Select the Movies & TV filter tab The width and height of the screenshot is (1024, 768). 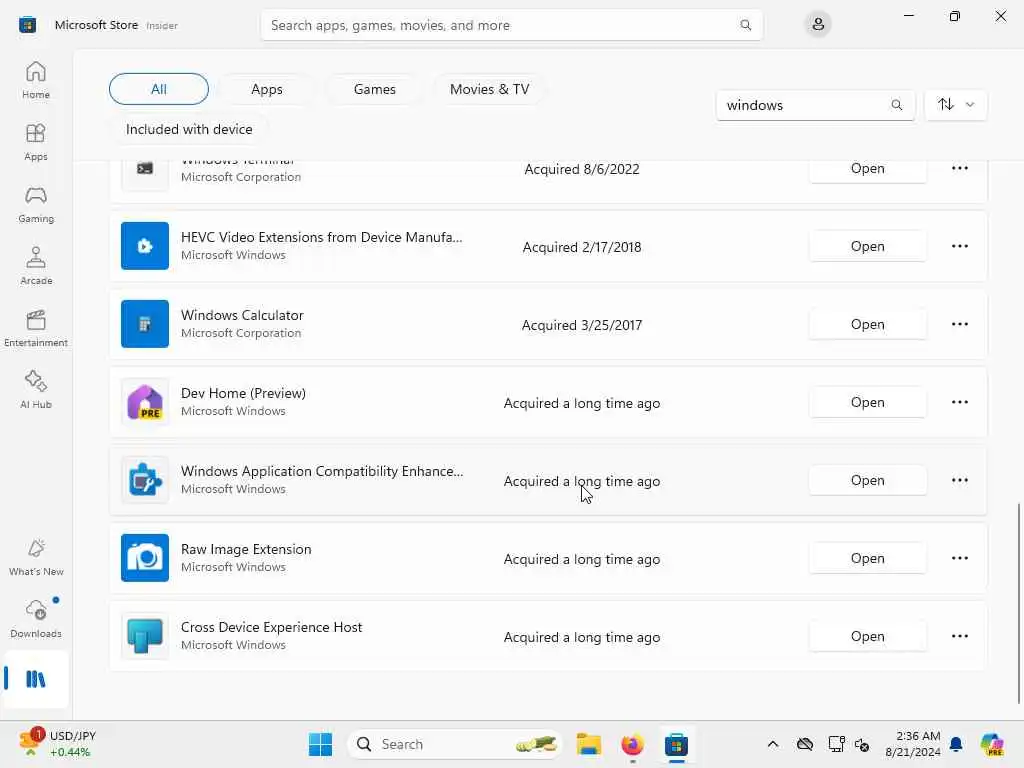coord(489,89)
